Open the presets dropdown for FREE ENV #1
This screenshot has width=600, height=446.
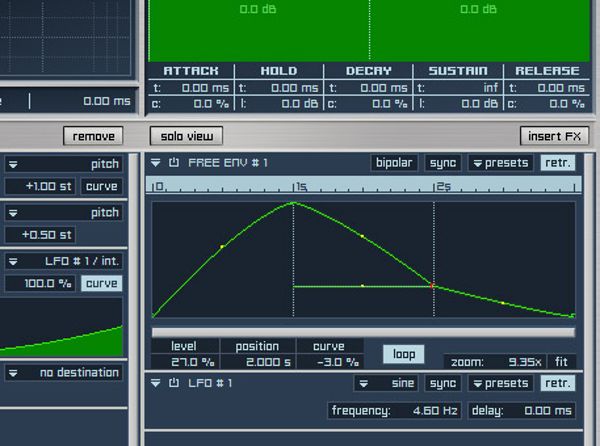tap(500, 162)
